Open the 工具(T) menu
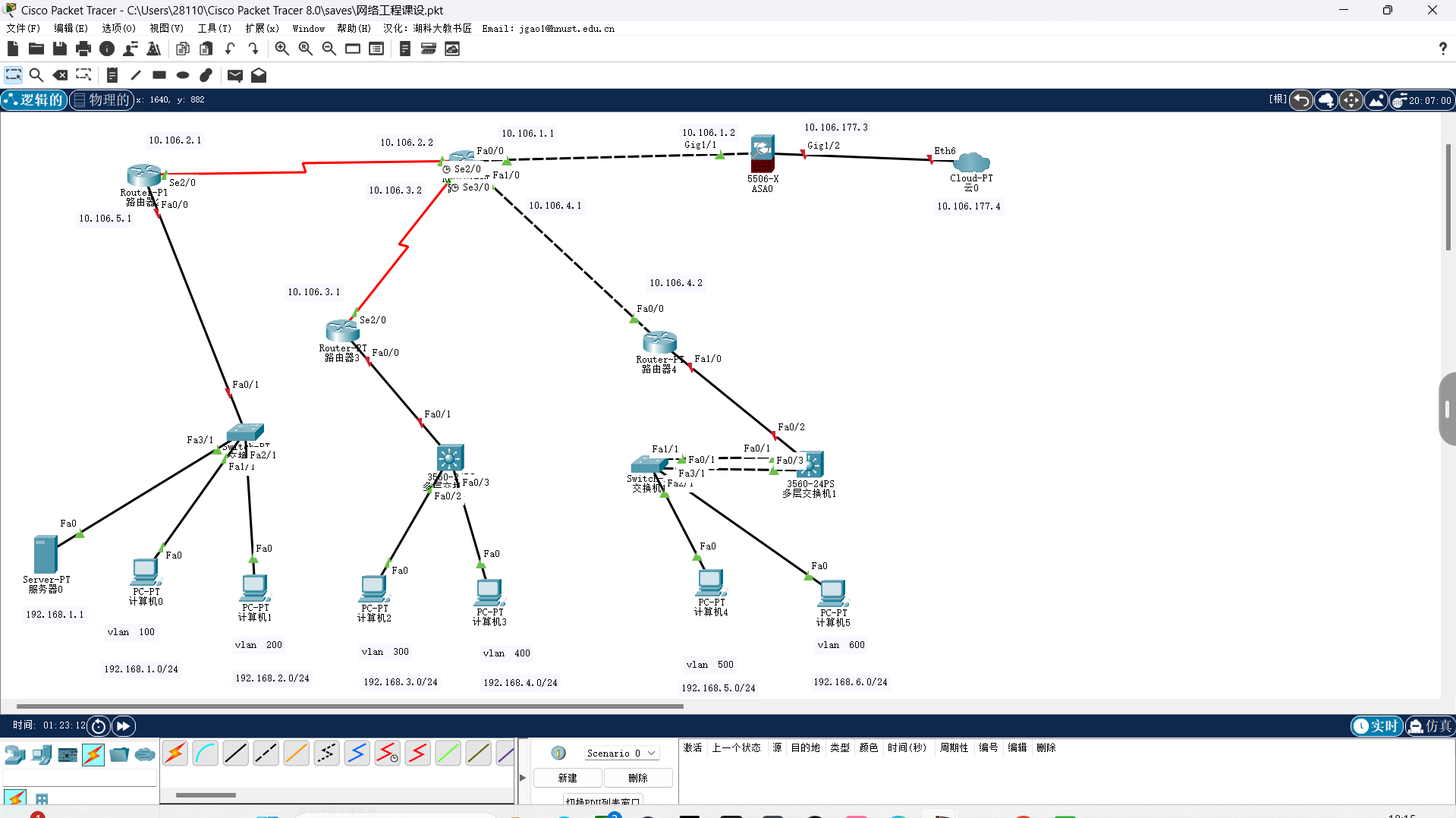This screenshot has height=818, width=1456. (215, 28)
